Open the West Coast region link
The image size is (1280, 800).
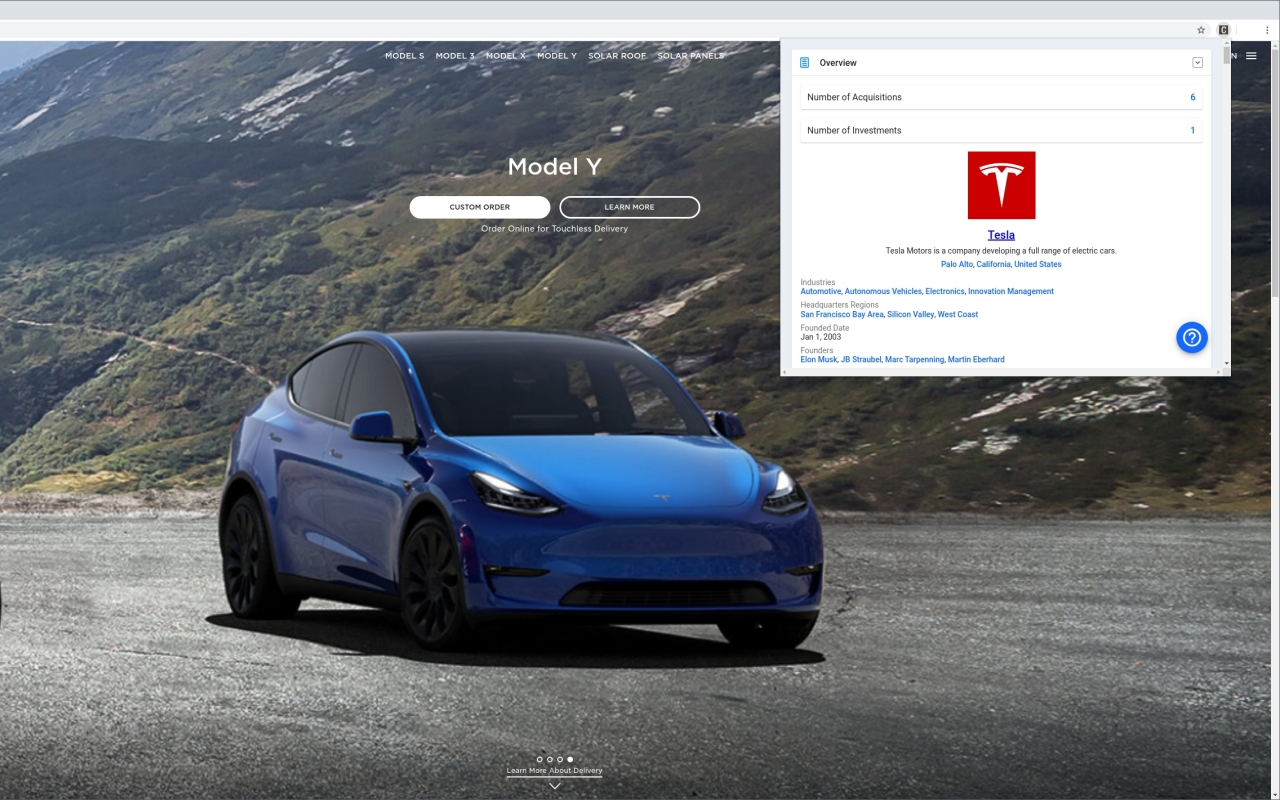(x=958, y=315)
